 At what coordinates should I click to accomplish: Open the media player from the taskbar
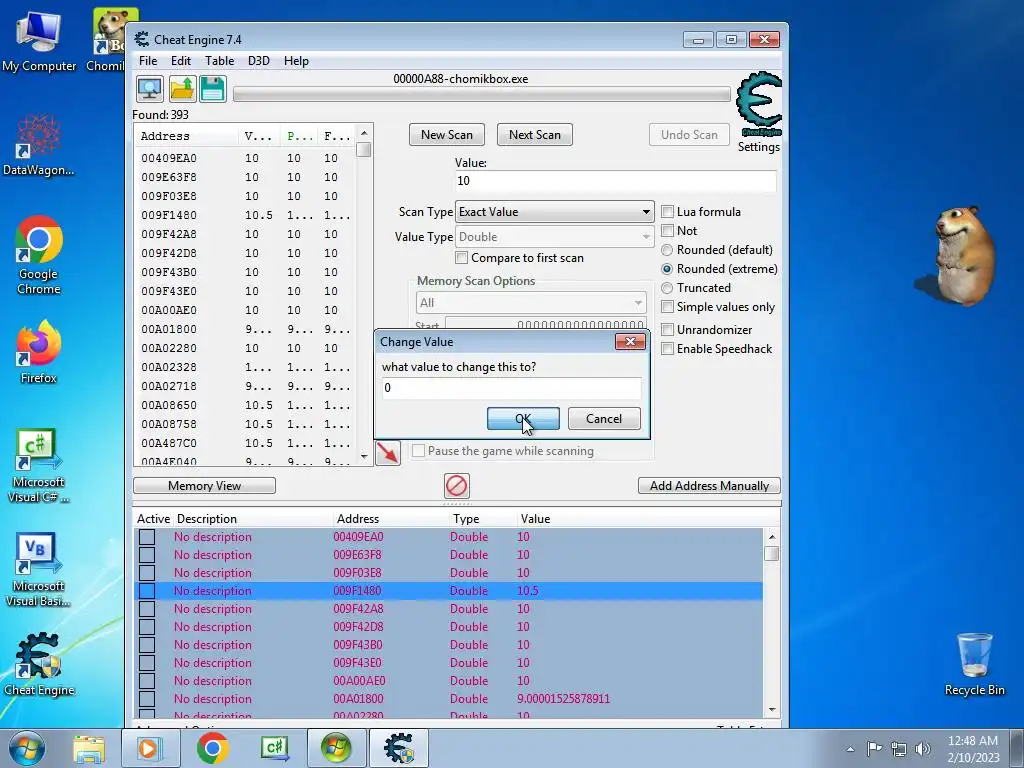tap(149, 748)
